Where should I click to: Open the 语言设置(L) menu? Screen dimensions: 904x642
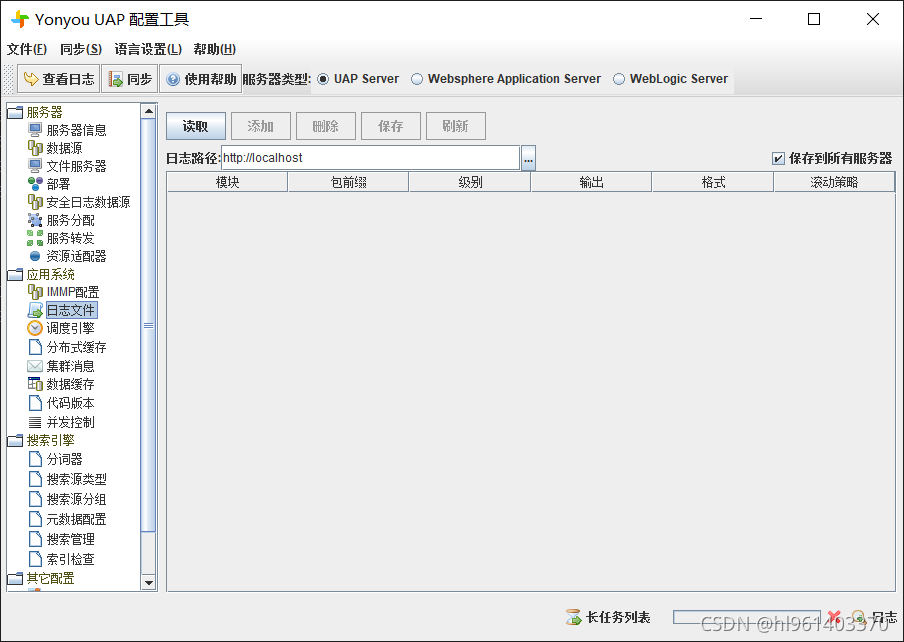[148, 49]
